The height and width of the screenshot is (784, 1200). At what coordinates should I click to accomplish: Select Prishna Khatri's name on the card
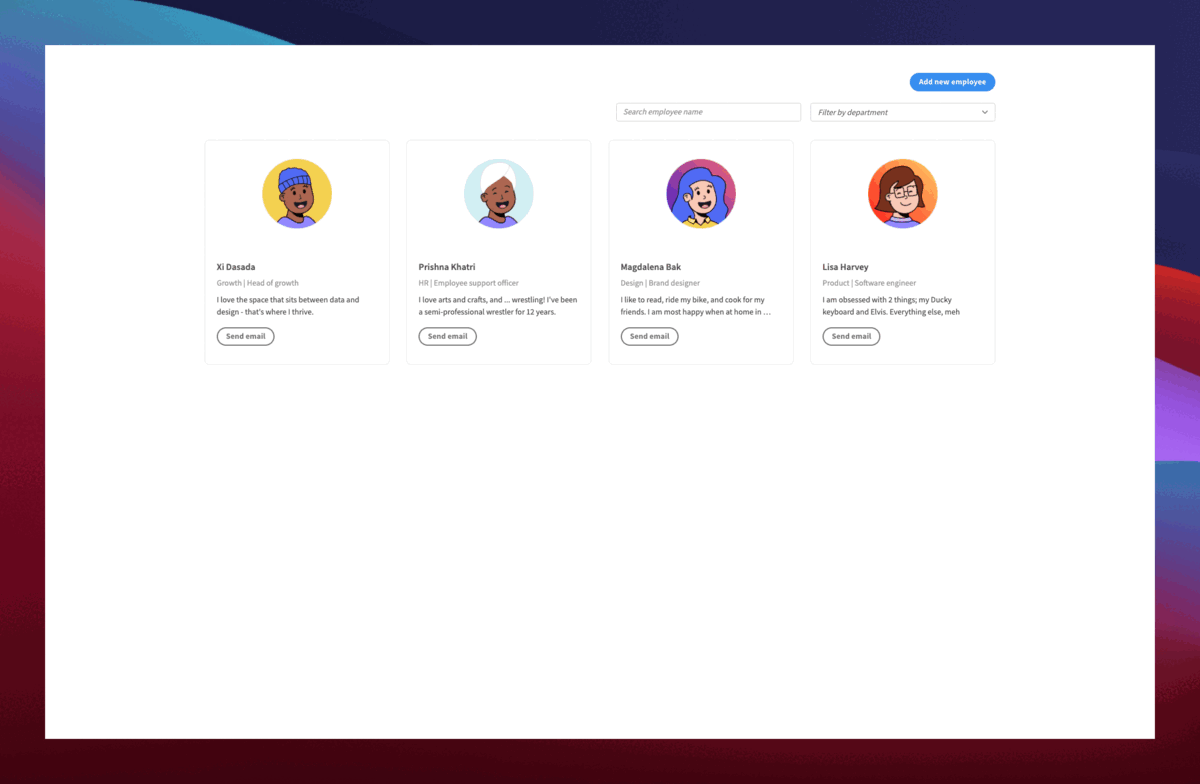(x=446, y=267)
